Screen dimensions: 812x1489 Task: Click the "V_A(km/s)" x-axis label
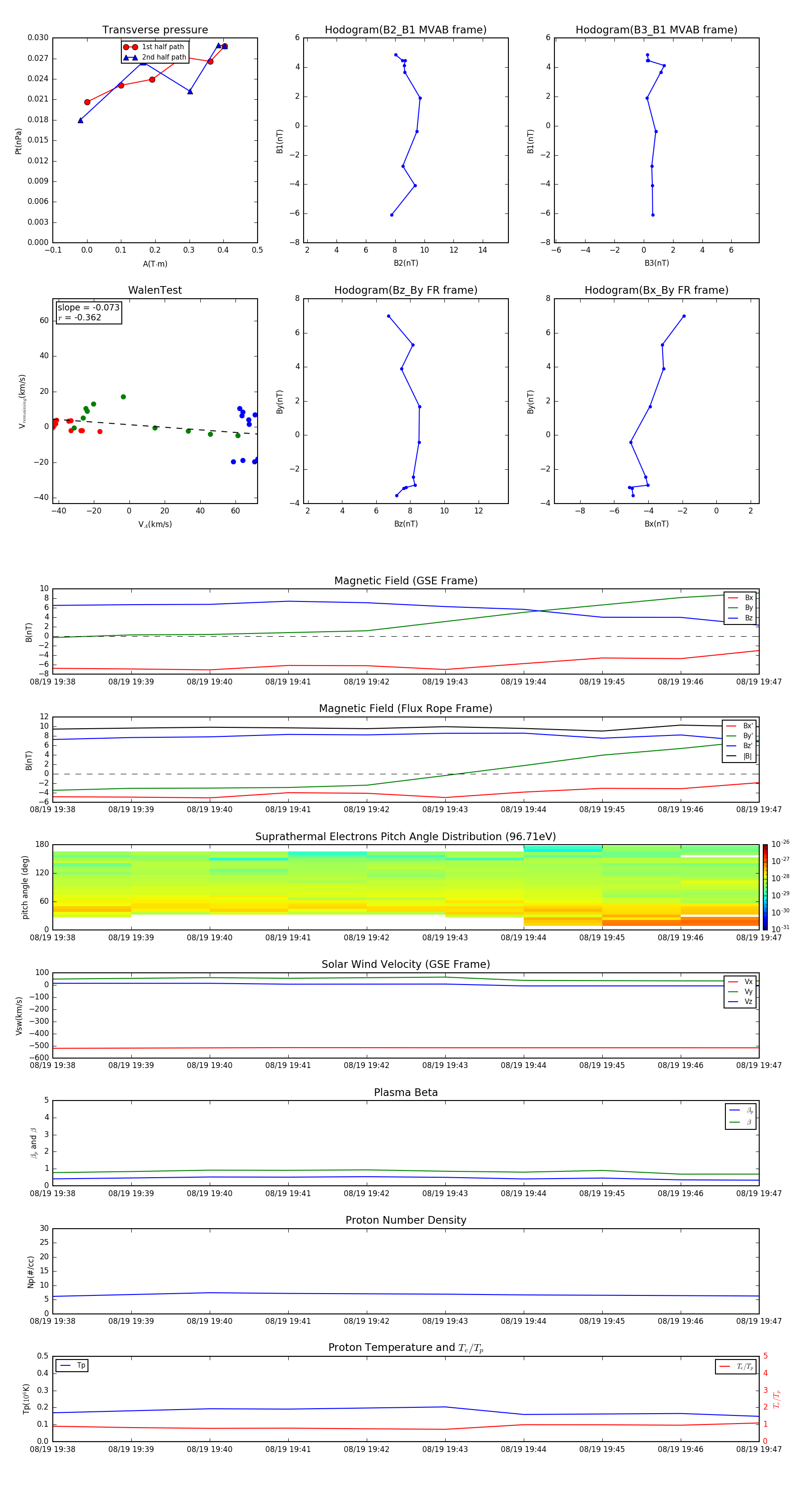155,525
